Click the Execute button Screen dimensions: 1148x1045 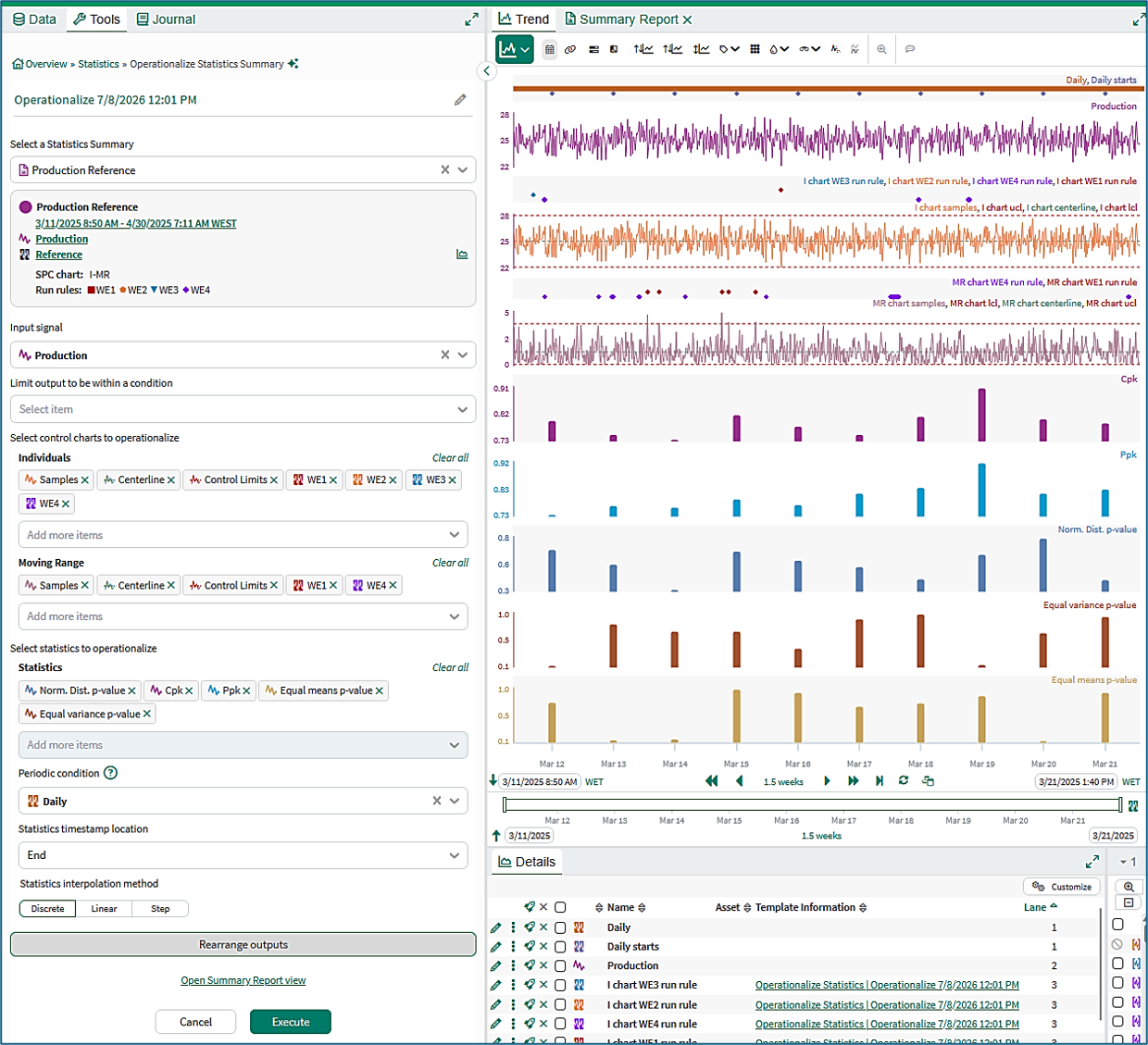(x=291, y=1022)
